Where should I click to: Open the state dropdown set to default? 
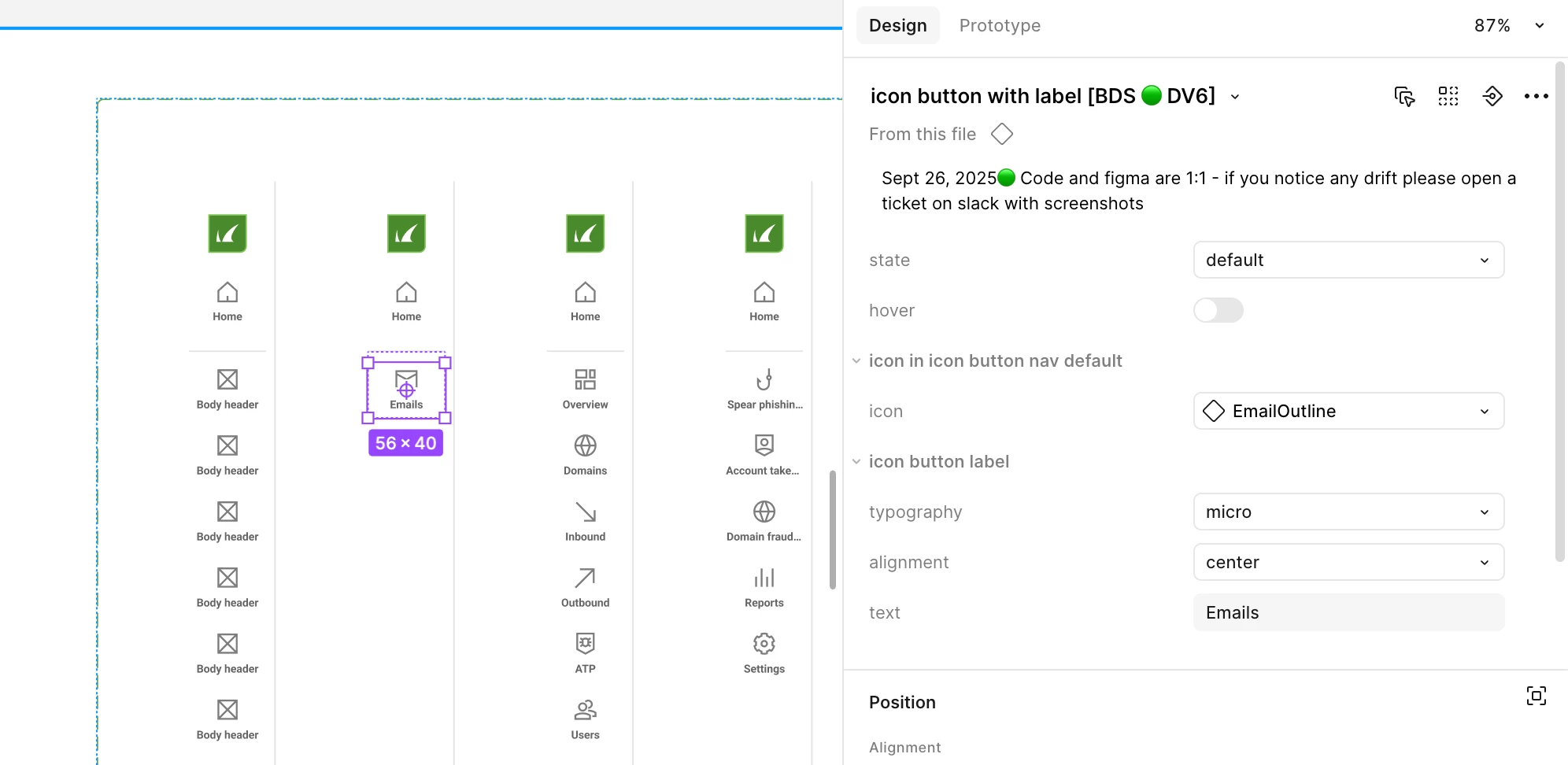[1348, 260]
